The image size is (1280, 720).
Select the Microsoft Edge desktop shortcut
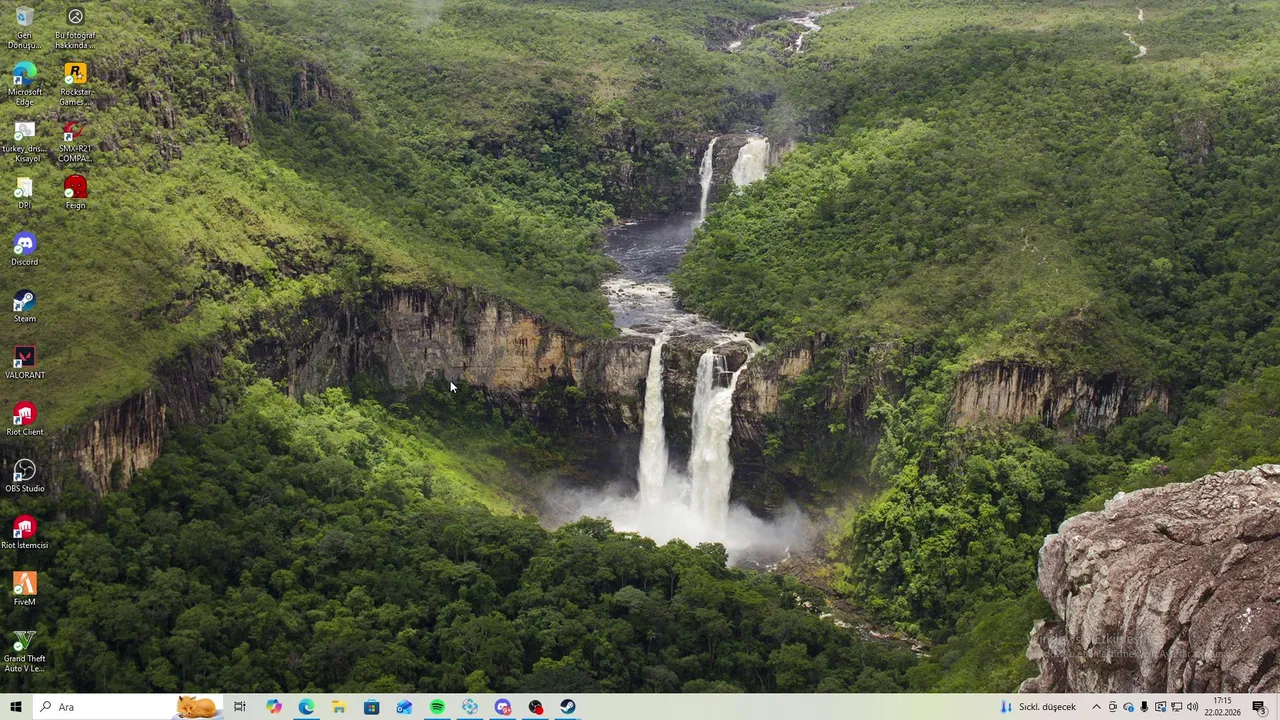coord(24,84)
